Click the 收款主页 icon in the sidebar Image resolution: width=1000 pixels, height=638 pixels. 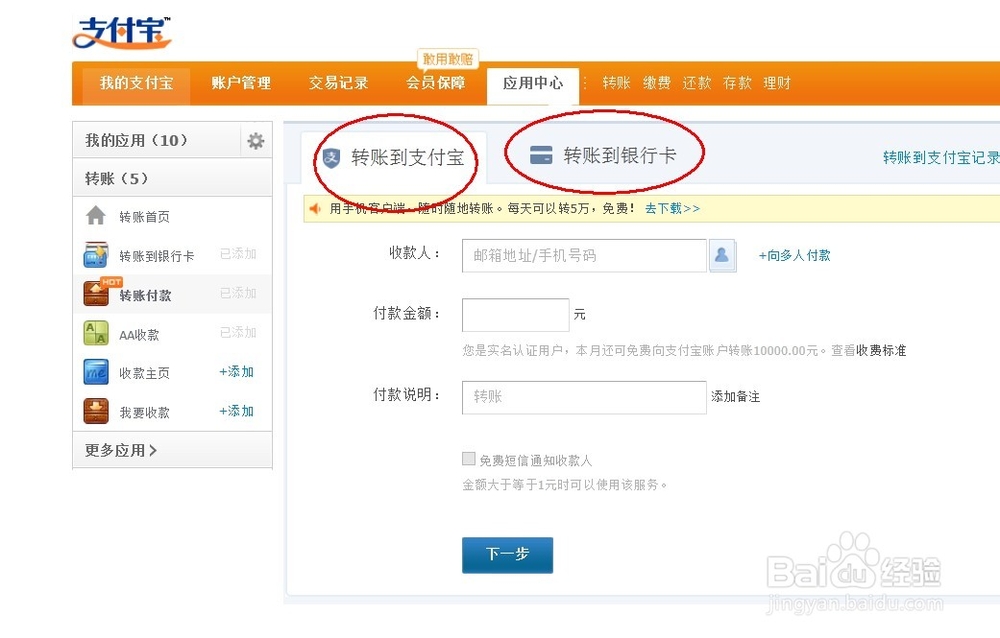pyautogui.click(x=96, y=371)
